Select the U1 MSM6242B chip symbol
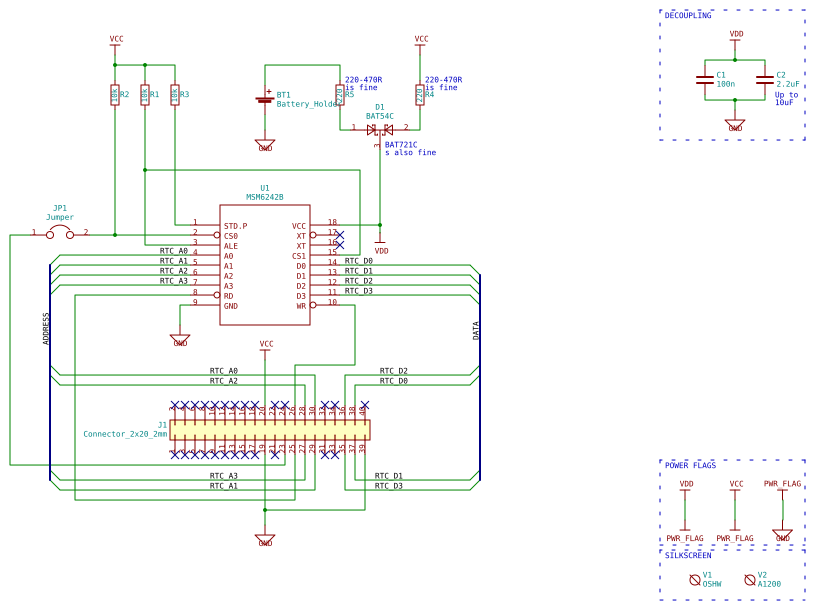Viewport: 815px width, 610px height. pyautogui.click(x=265, y=265)
